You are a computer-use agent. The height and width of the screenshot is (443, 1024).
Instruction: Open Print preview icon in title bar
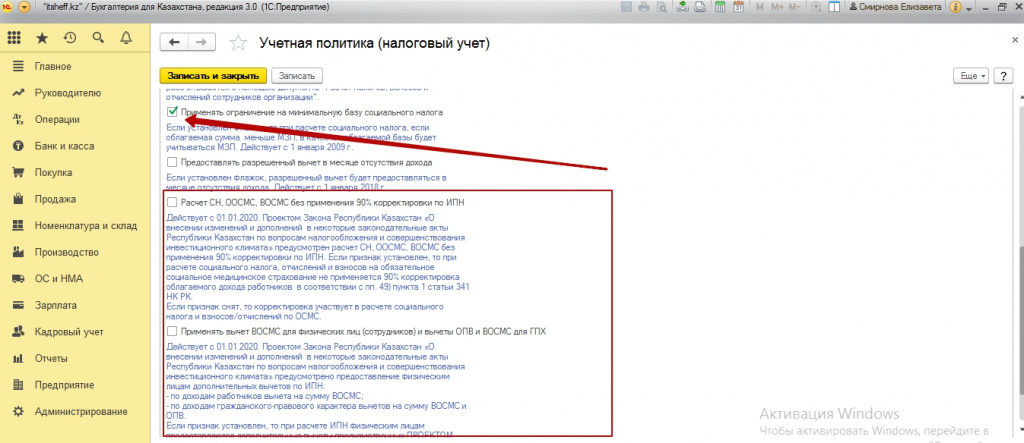661,7
